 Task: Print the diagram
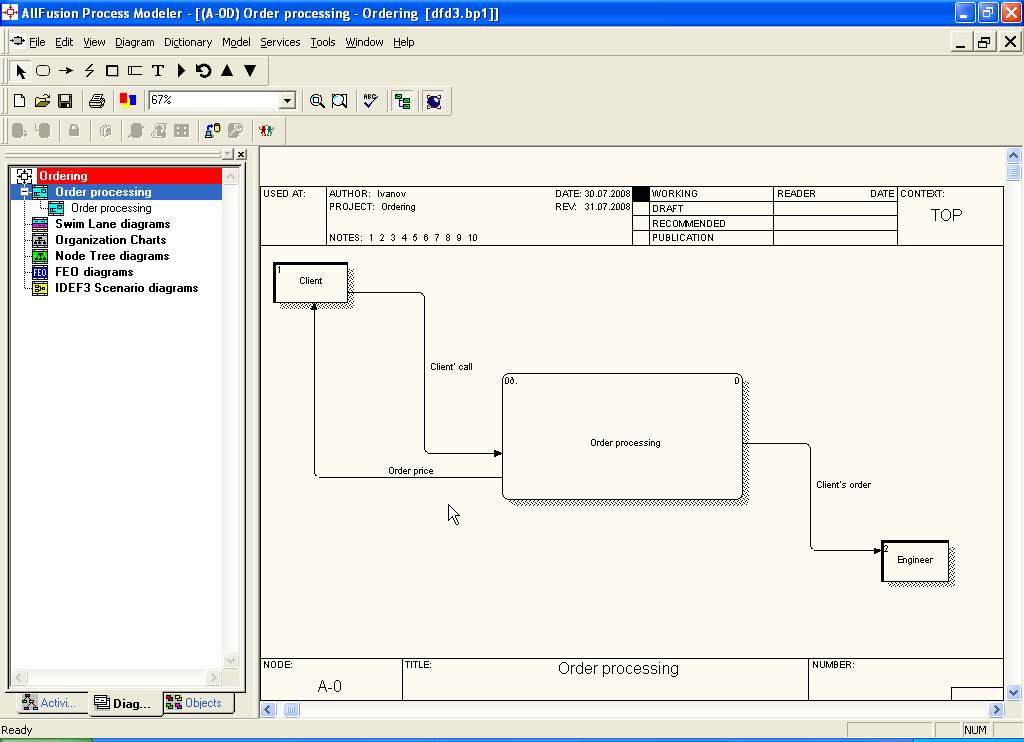click(97, 101)
